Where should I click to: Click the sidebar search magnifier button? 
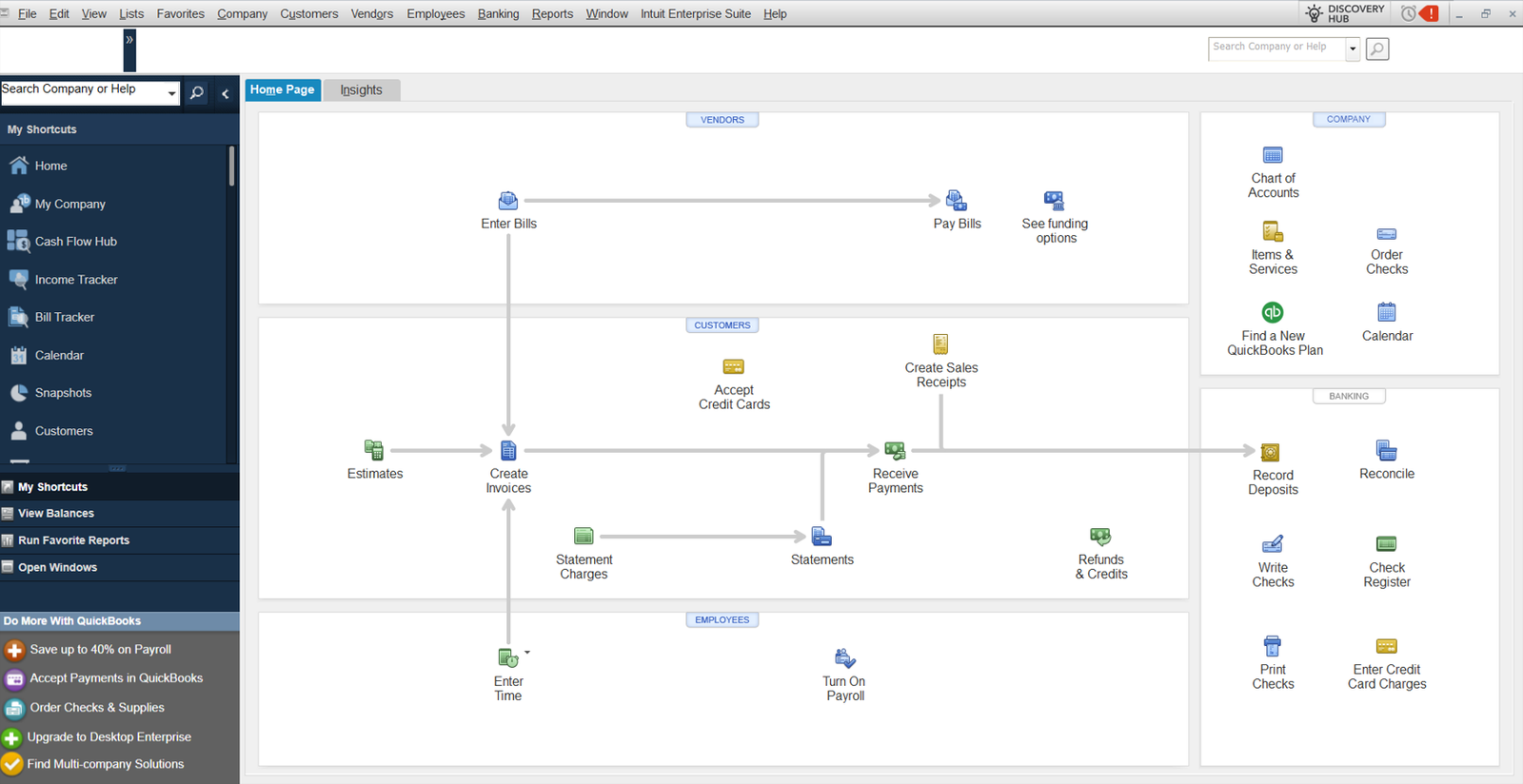point(197,93)
